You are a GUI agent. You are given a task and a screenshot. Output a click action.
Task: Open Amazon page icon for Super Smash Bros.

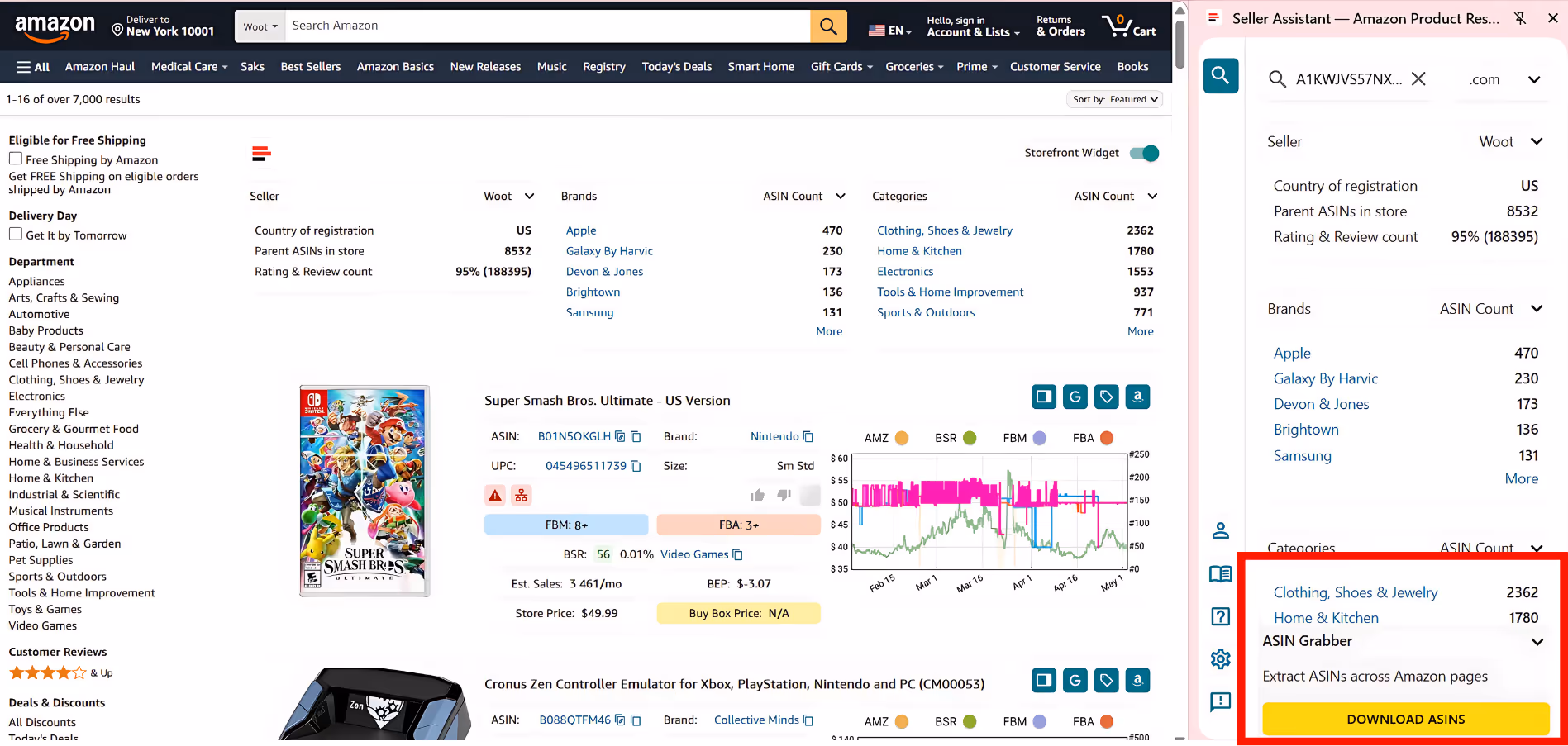pos(1137,397)
